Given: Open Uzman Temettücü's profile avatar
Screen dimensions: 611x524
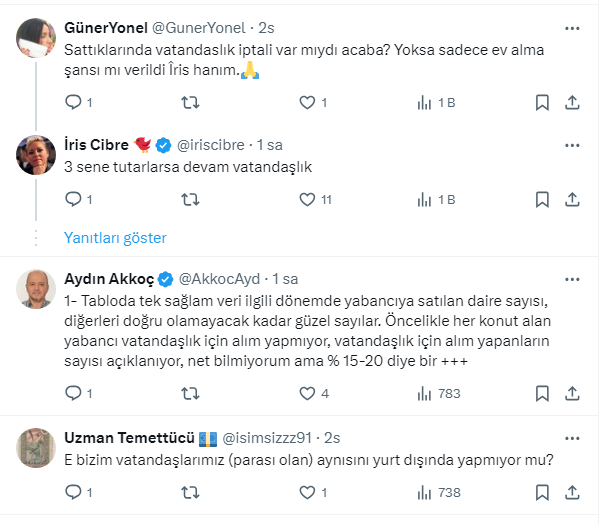Looking at the screenshot, I should tap(36, 447).
